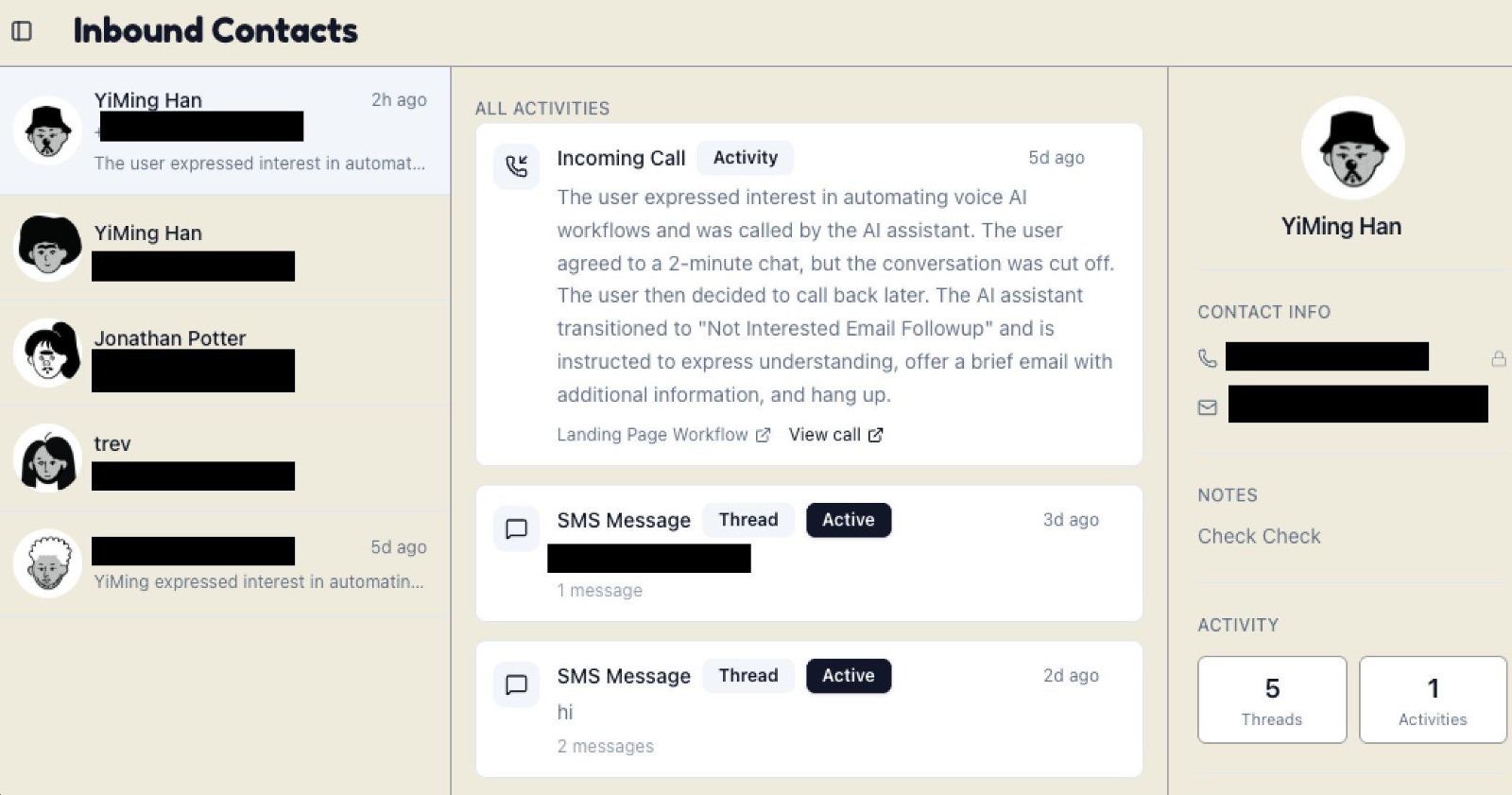
Task: Click the Check Check notes text
Action: pyautogui.click(x=1259, y=536)
